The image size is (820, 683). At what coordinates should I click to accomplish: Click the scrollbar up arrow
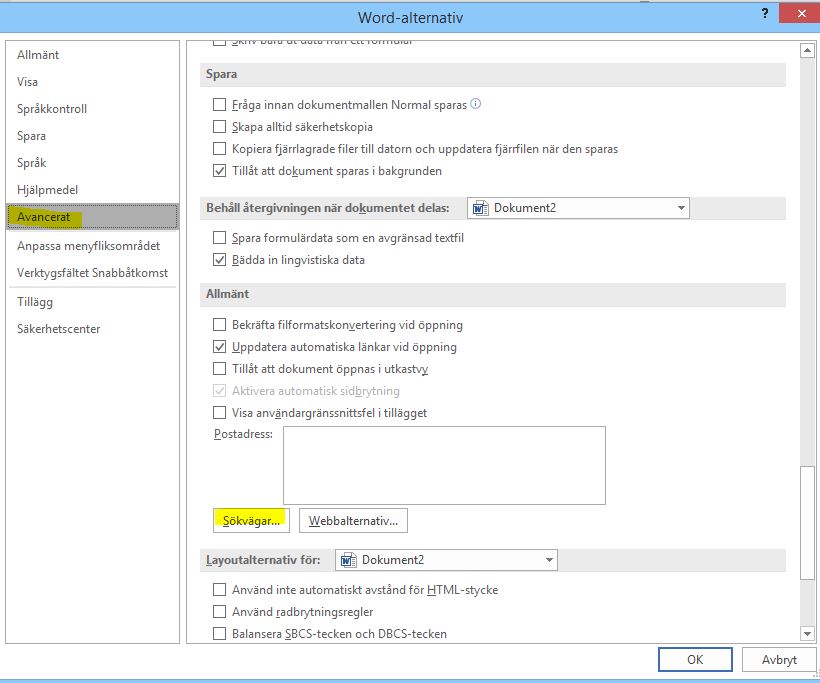pos(807,51)
